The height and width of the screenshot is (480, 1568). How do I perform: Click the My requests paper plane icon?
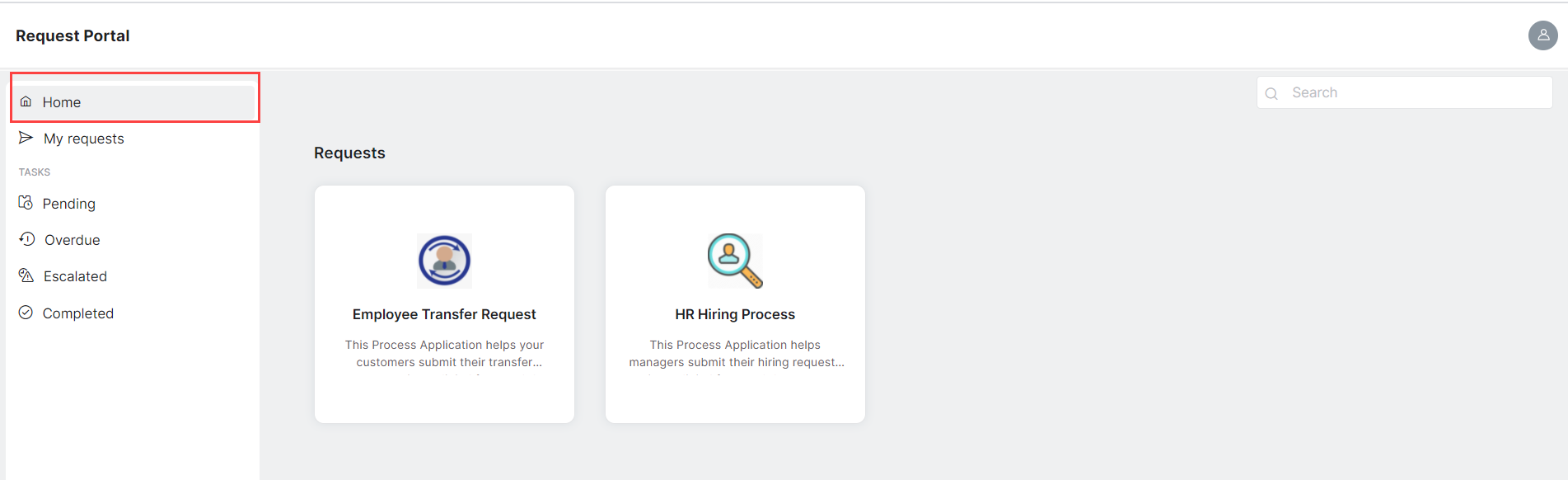pyautogui.click(x=26, y=138)
